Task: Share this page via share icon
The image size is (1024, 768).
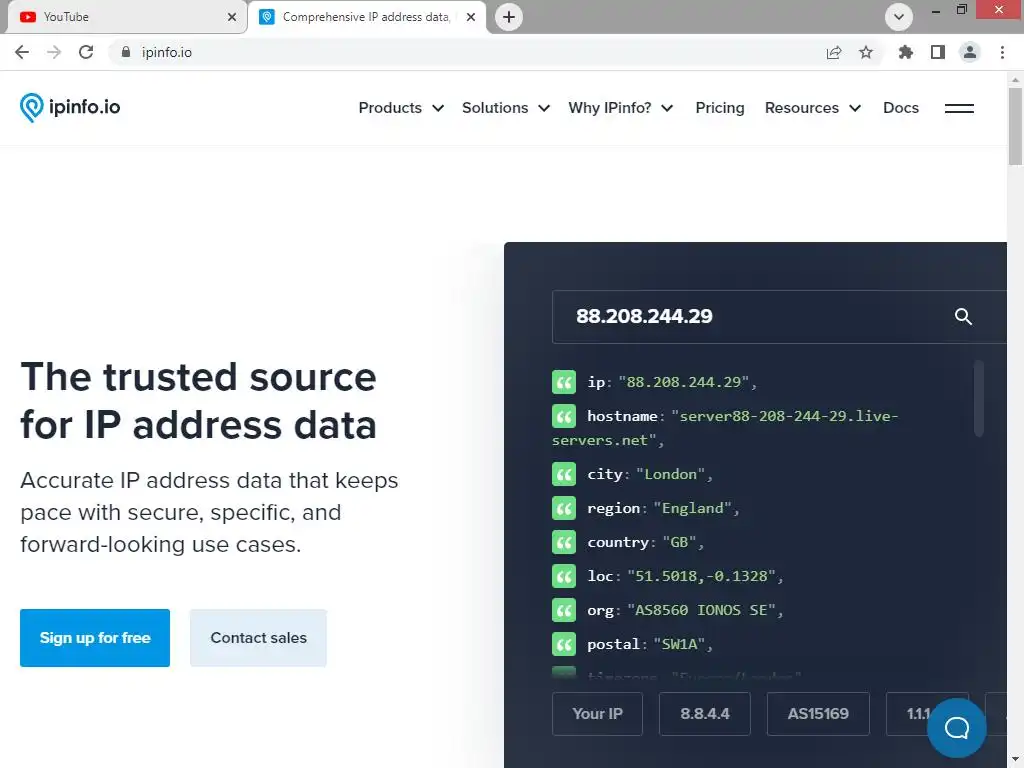Action: [834, 52]
